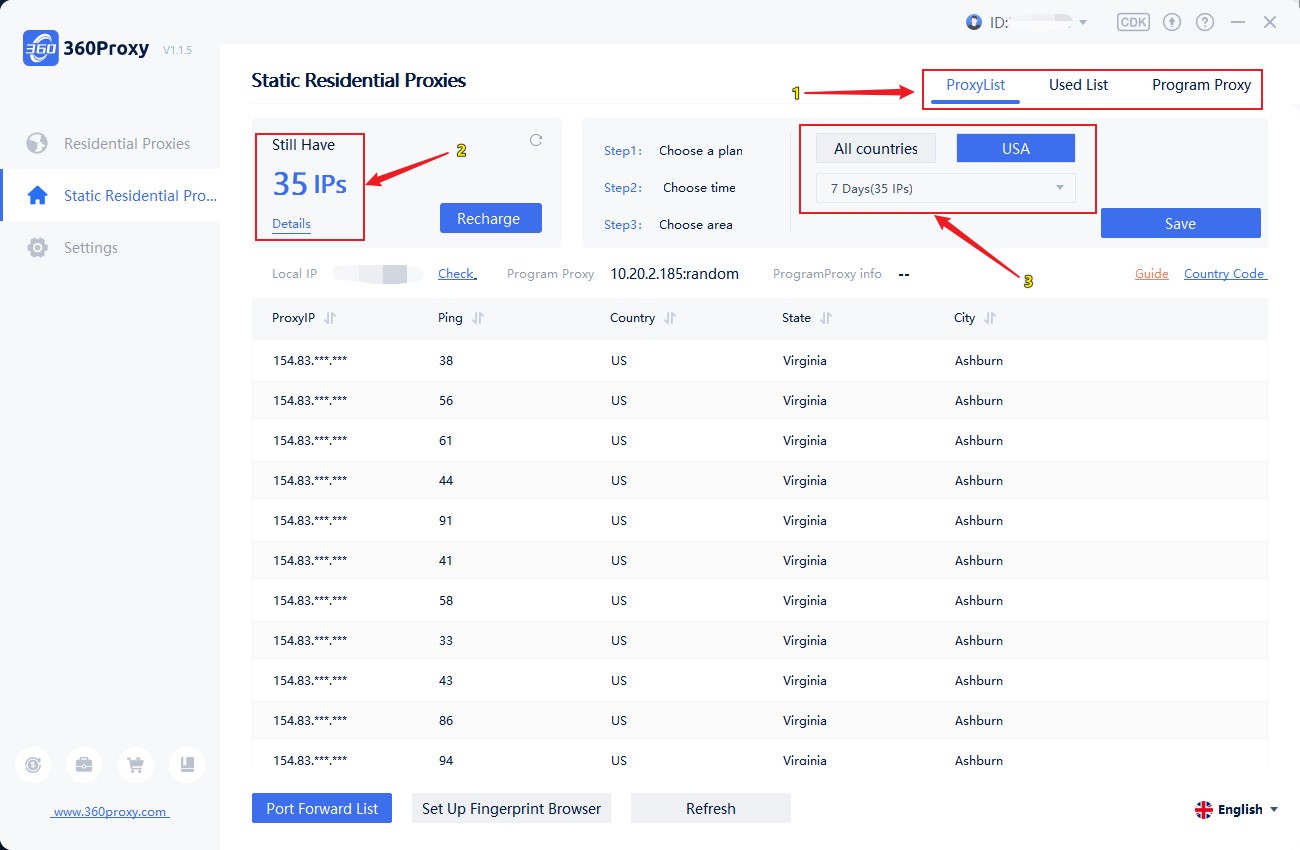Open the Guide link
Screen dimensions: 1300x850
1152,274
